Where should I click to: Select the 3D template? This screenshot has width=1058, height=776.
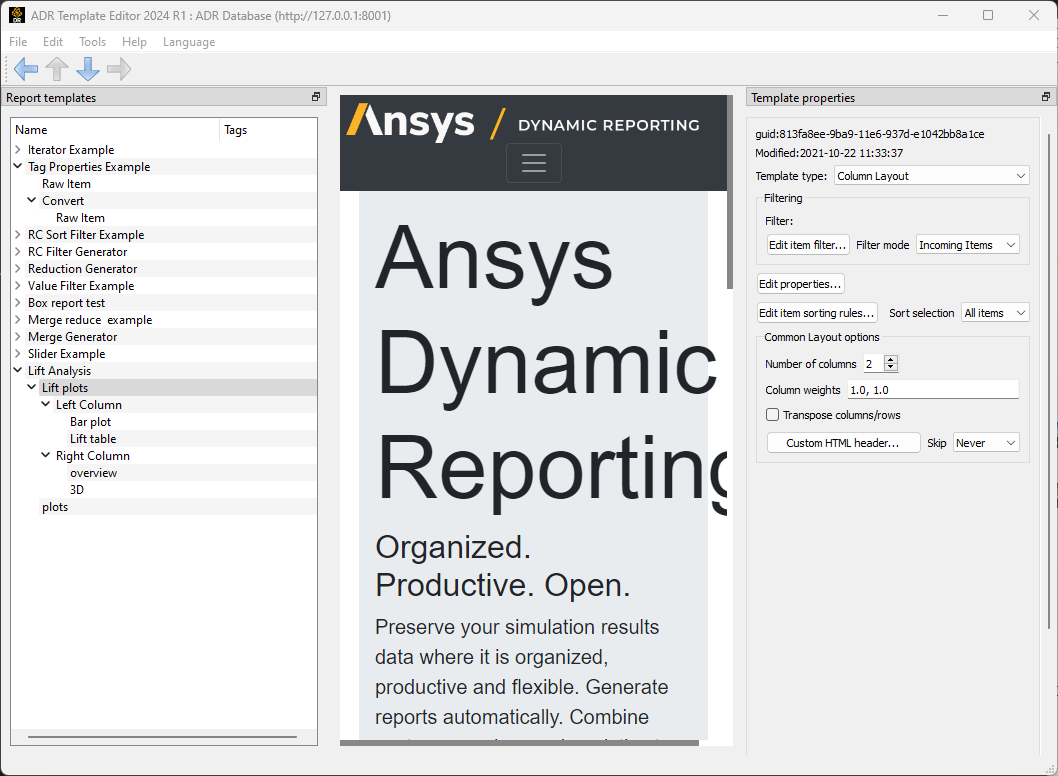tap(77, 490)
